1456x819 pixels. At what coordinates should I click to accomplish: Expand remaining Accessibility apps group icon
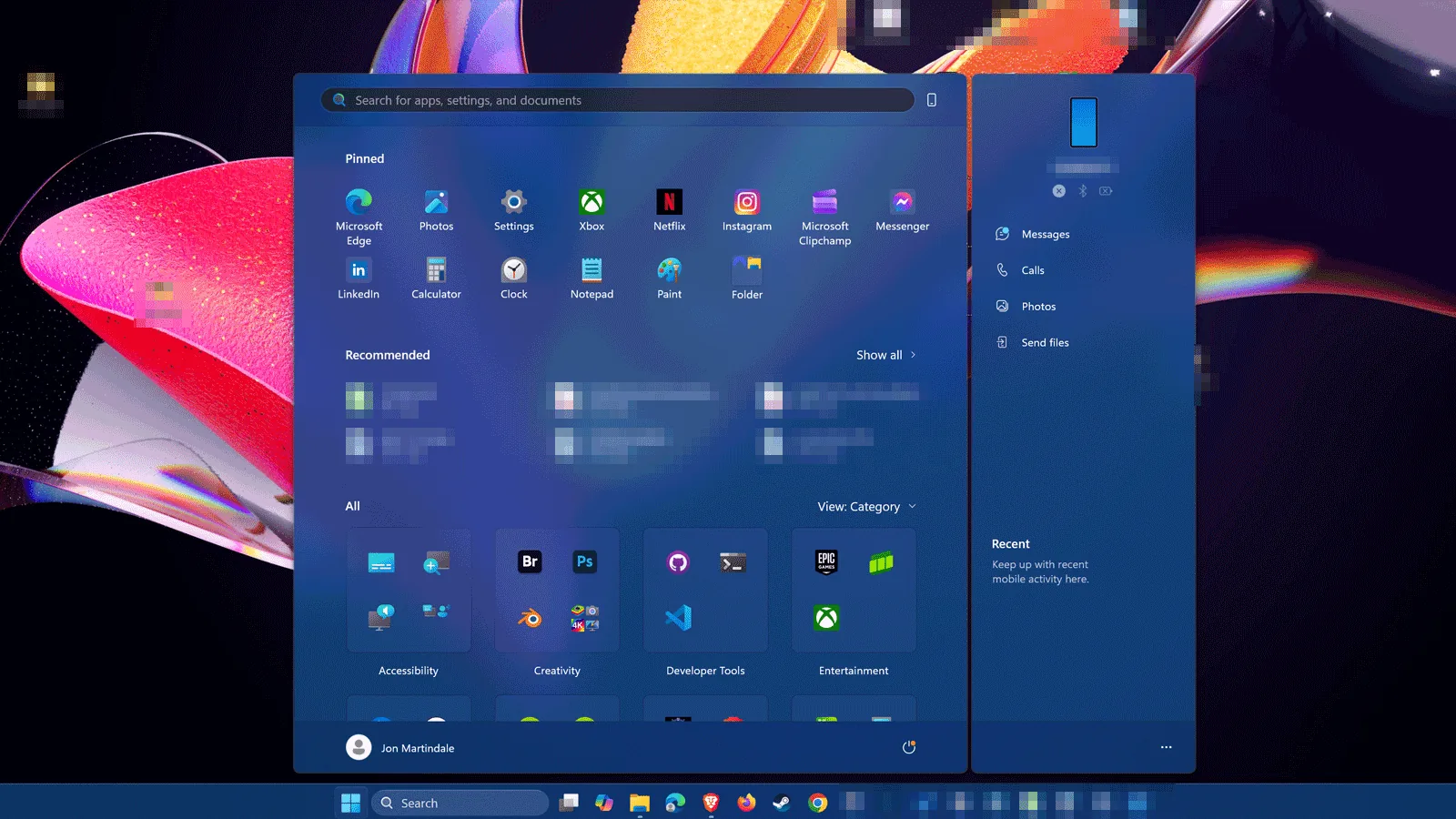tap(436, 612)
